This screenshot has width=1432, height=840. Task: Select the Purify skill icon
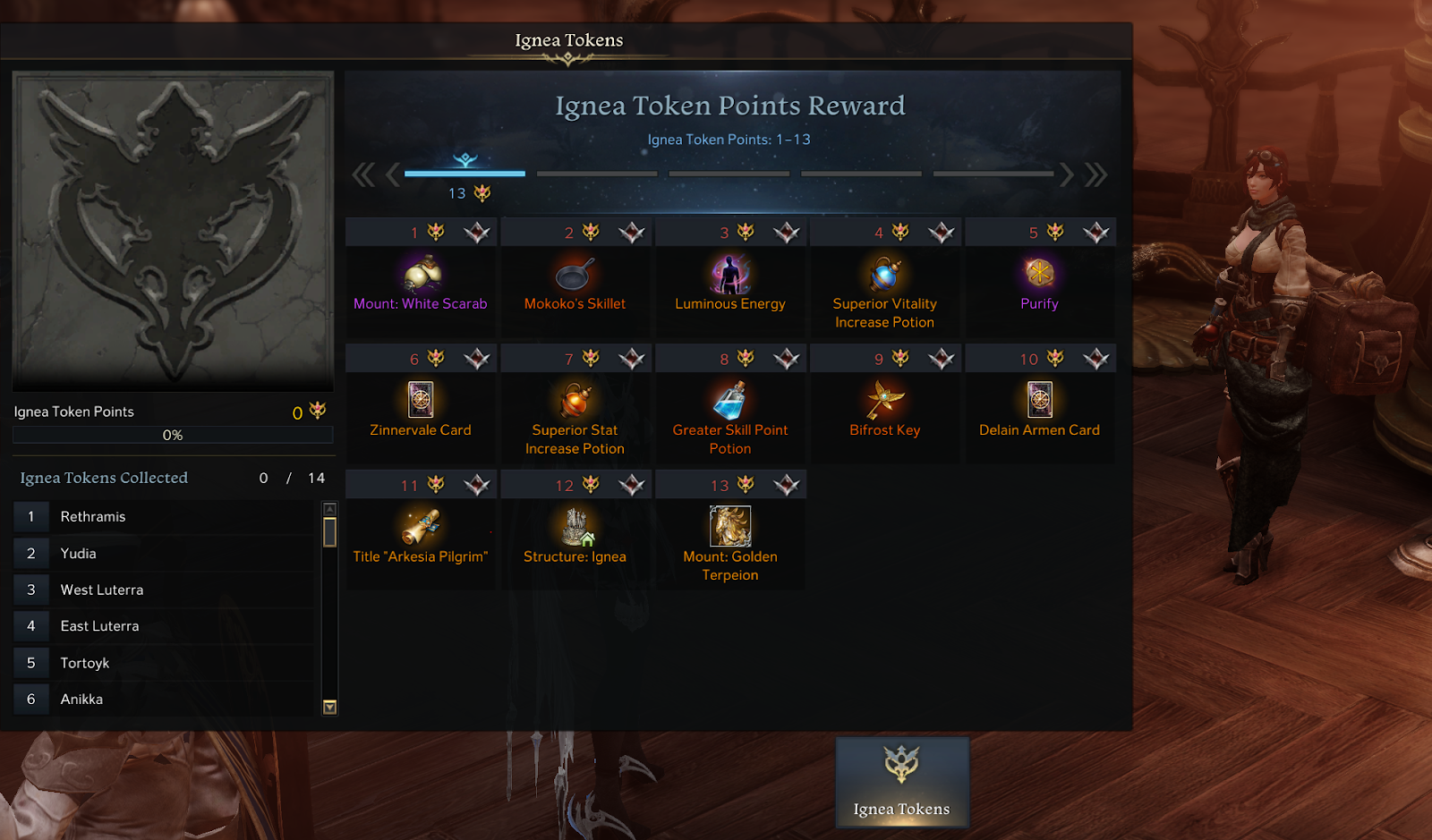tap(1039, 273)
